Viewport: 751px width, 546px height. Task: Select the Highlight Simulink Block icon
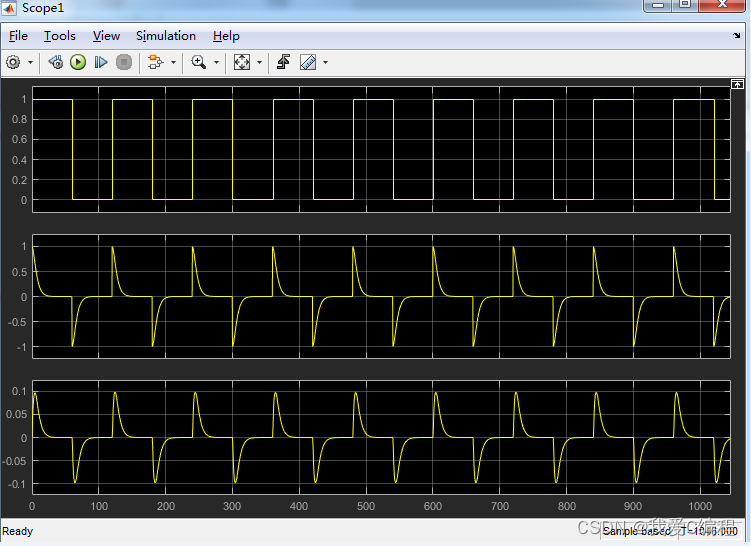(155, 62)
